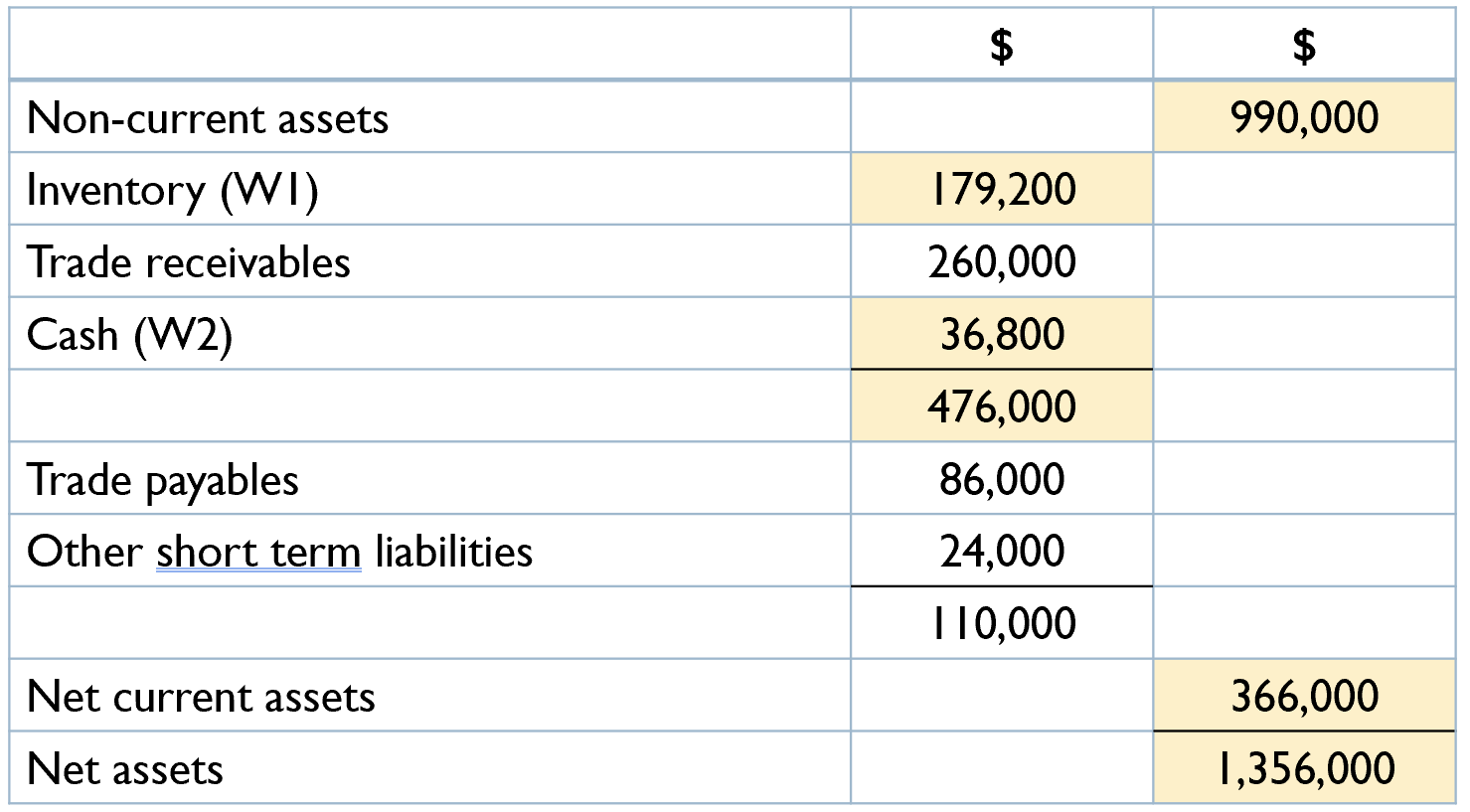Click the 476,000 current assets subtotal
The height and width of the screenshot is (812, 1470).
[1001, 406]
